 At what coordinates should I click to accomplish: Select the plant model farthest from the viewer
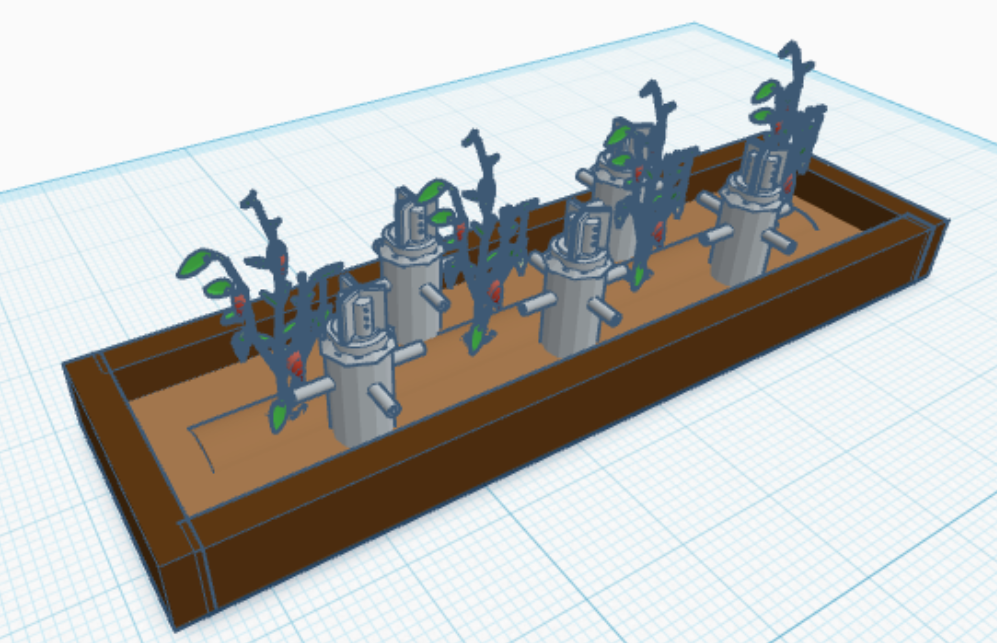pyautogui.click(x=788, y=118)
